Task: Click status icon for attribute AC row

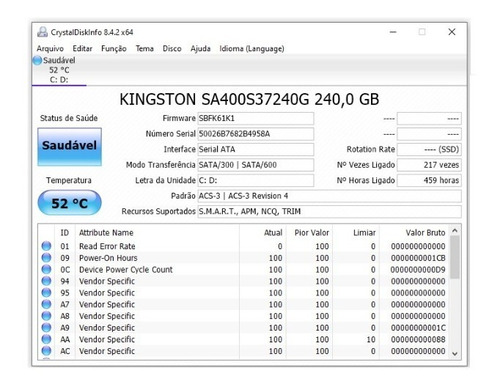Action: [x=46, y=351]
